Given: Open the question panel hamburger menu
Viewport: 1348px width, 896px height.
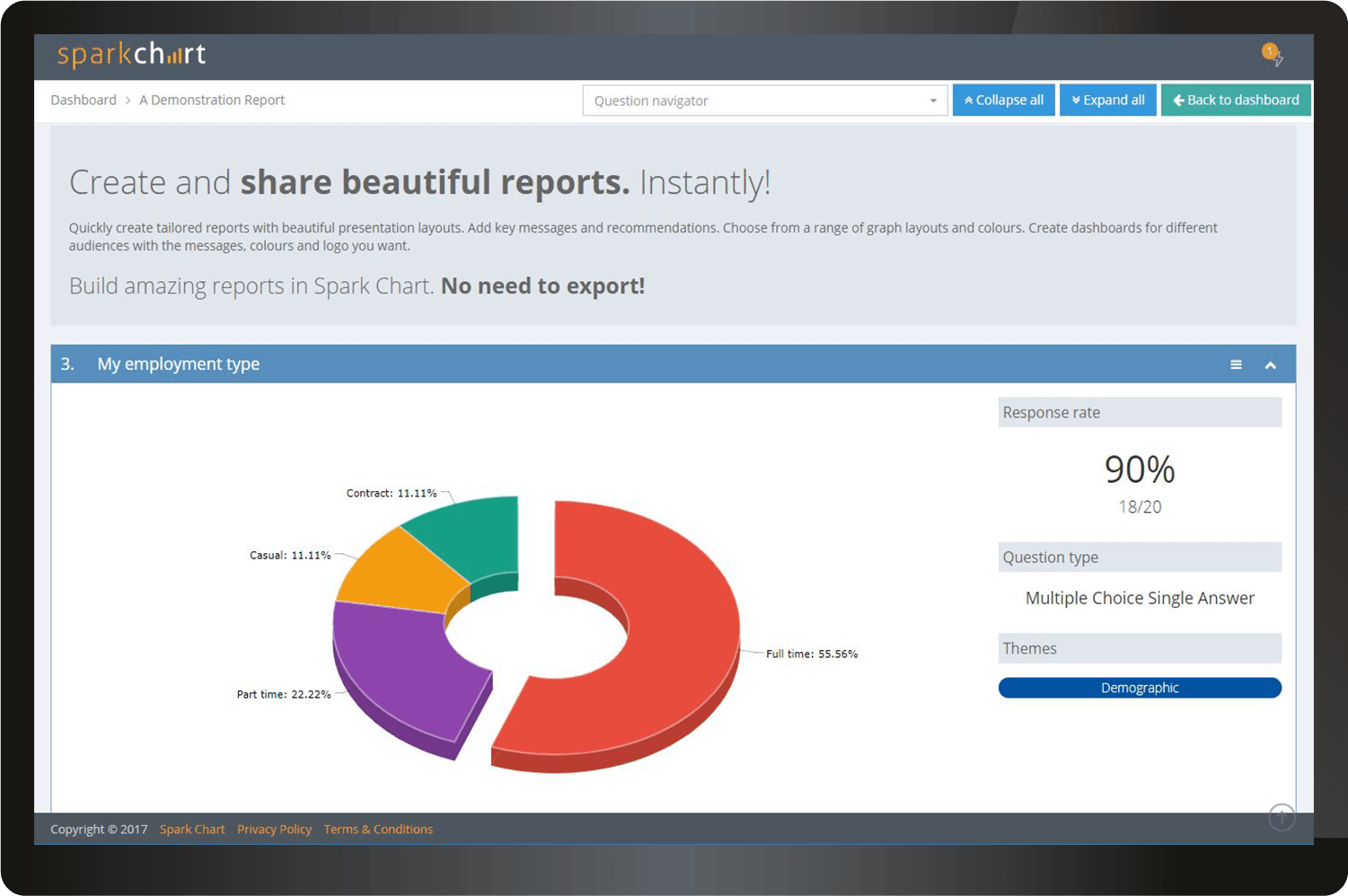Looking at the screenshot, I should click(x=1236, y=365).
